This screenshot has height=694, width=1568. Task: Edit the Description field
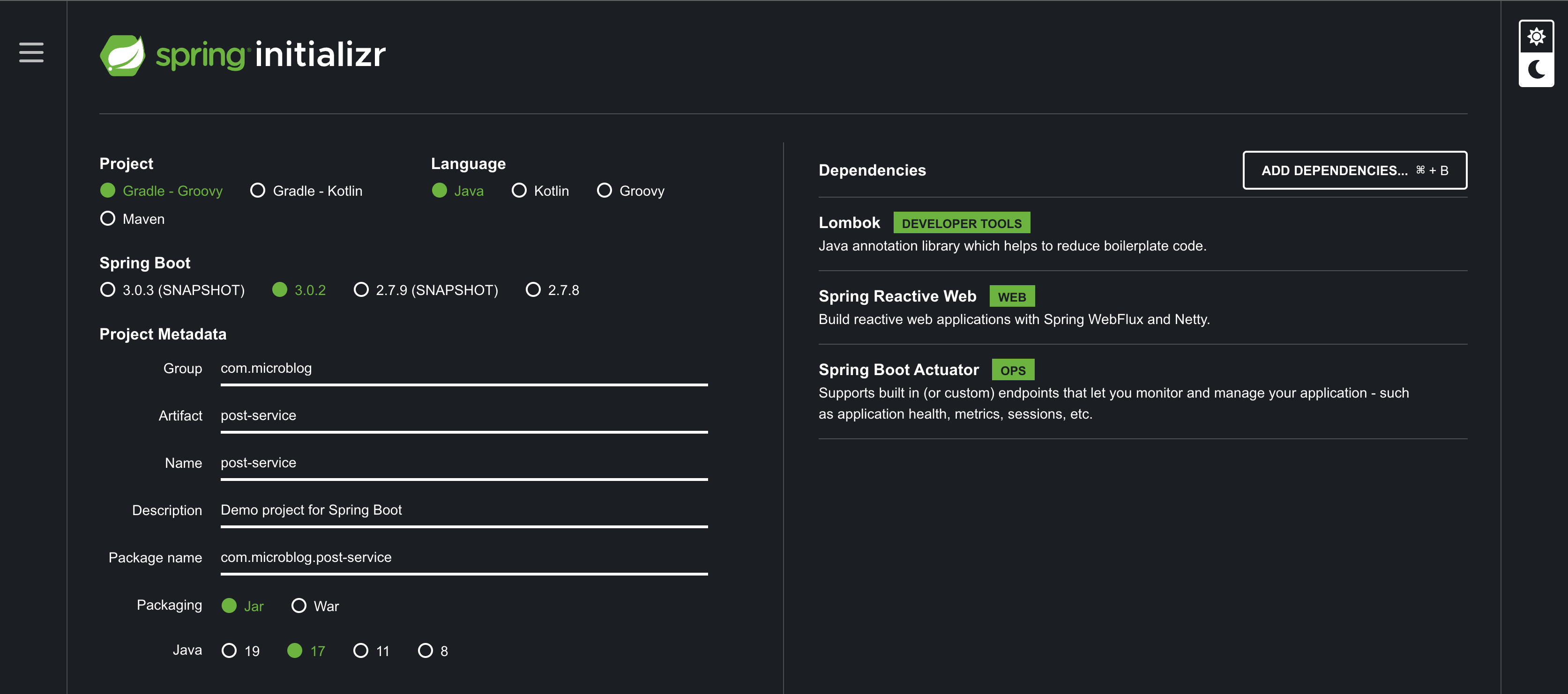pos(463,510)
